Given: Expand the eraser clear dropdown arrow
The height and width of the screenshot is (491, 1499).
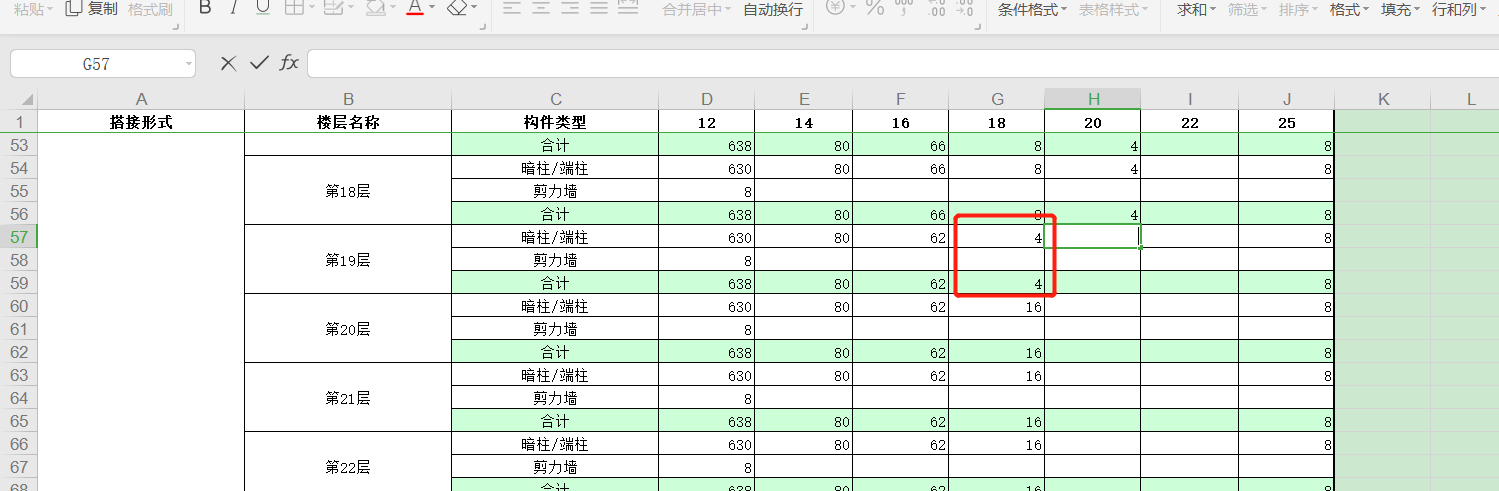Looking at the screenshot, I should 474,9.
